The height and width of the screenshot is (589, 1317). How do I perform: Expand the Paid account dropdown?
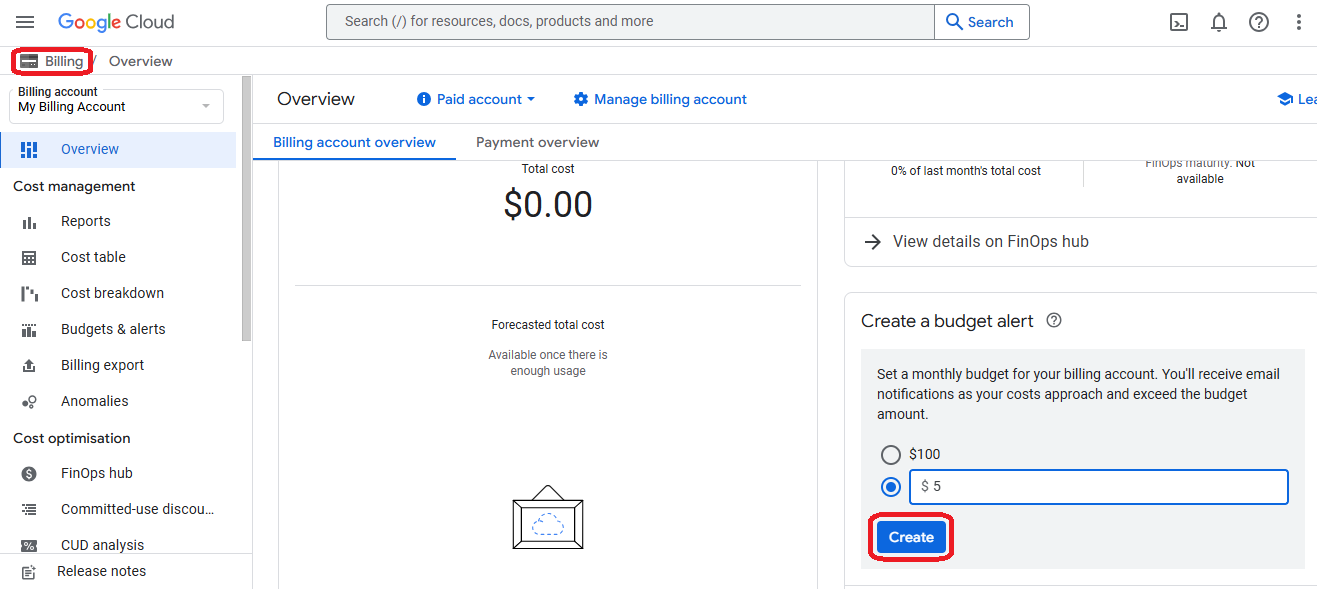click(476, 99)
